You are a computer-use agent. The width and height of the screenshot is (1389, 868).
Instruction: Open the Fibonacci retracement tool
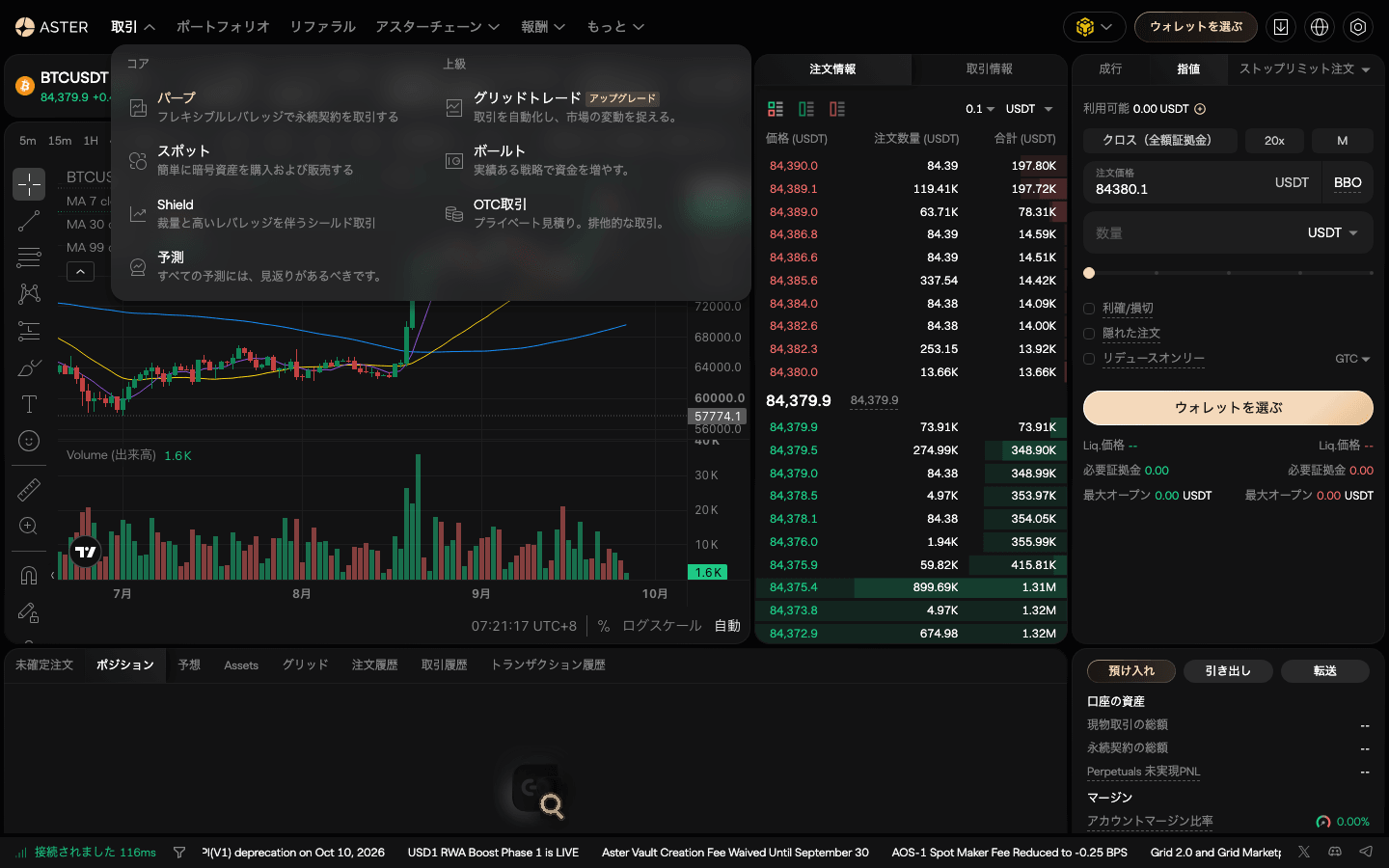[29, 258]
